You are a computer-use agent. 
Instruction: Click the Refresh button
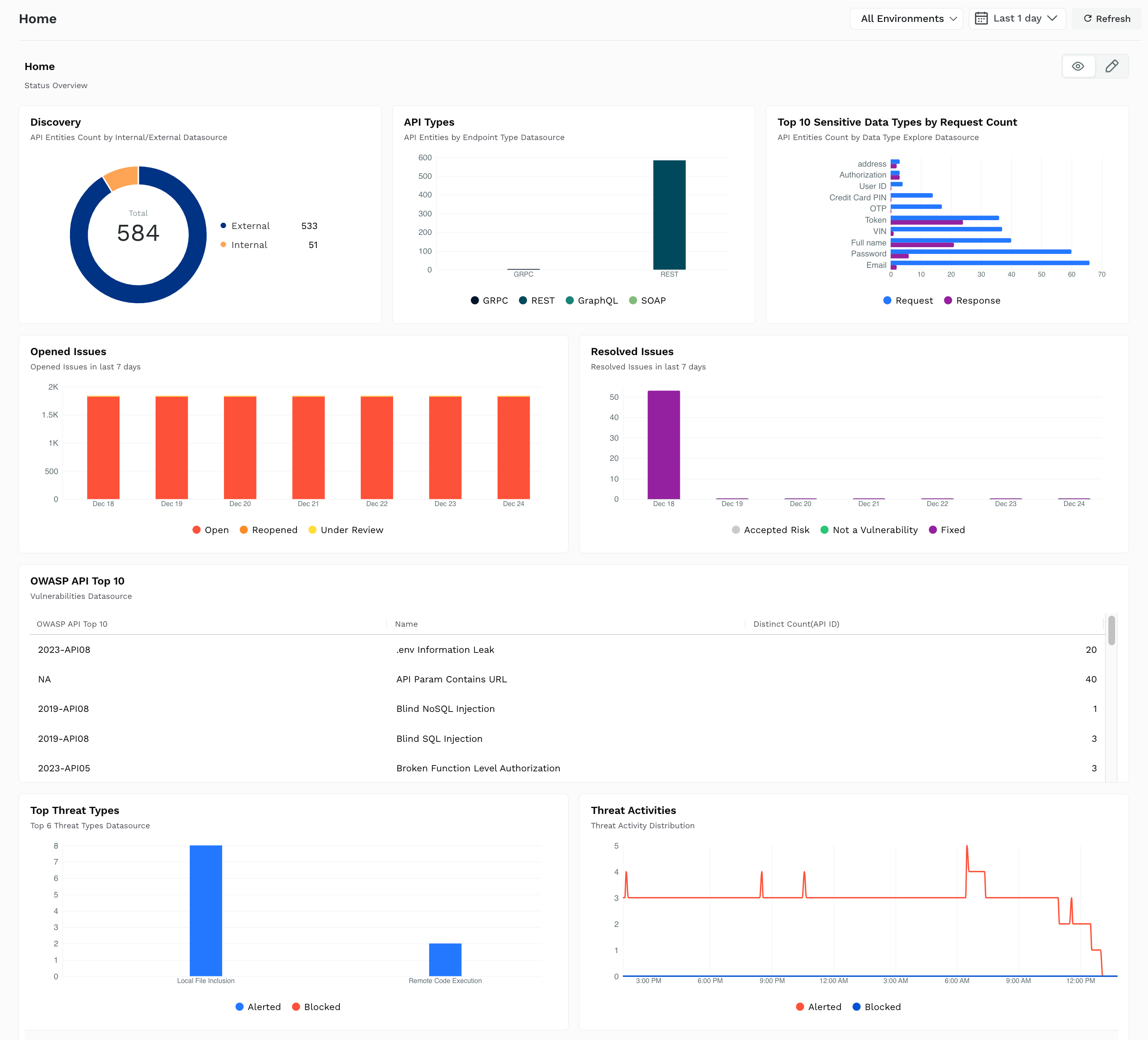[1106, 19]
